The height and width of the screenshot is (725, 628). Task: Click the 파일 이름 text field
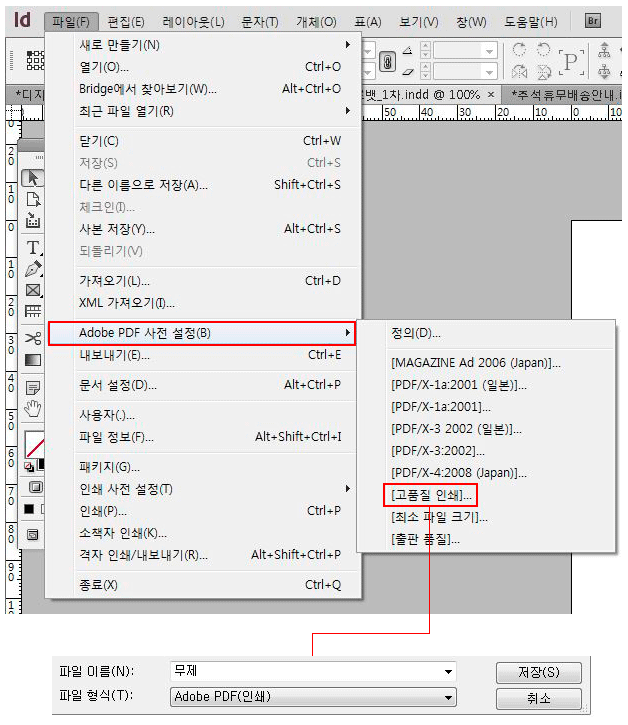[x=303, y=671]
